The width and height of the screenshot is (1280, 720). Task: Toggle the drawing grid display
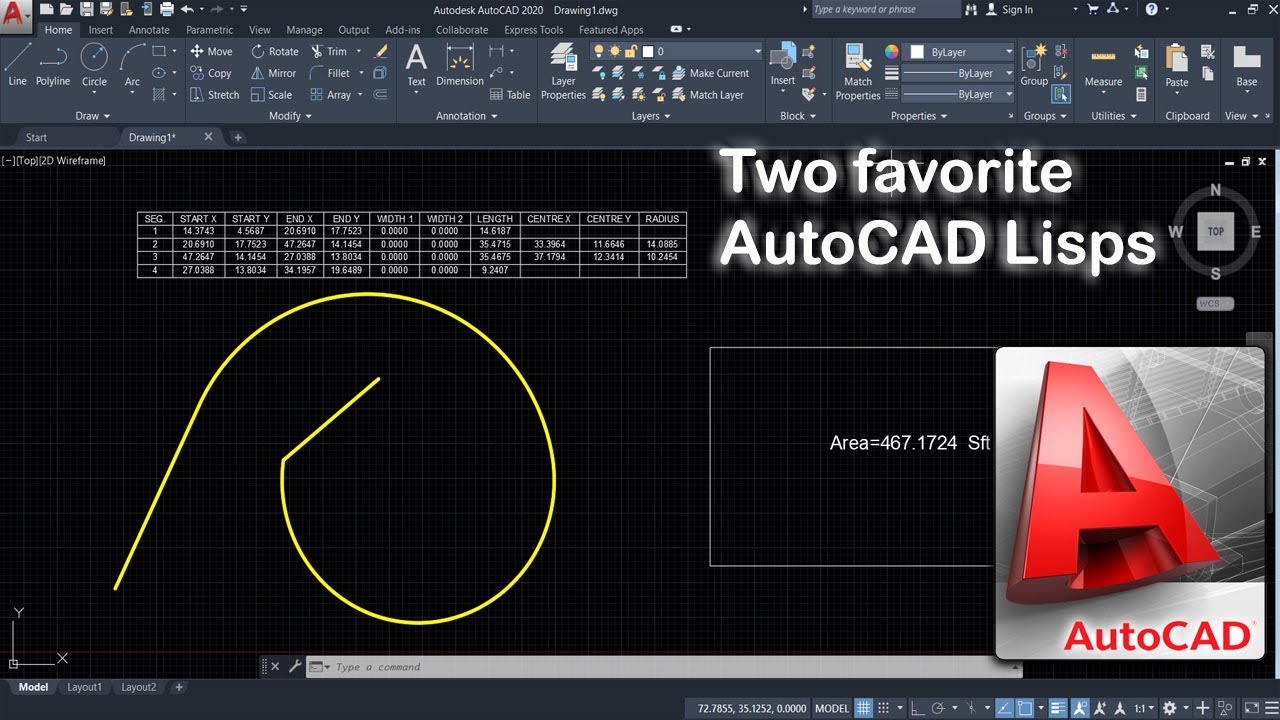tap(863, 708)
